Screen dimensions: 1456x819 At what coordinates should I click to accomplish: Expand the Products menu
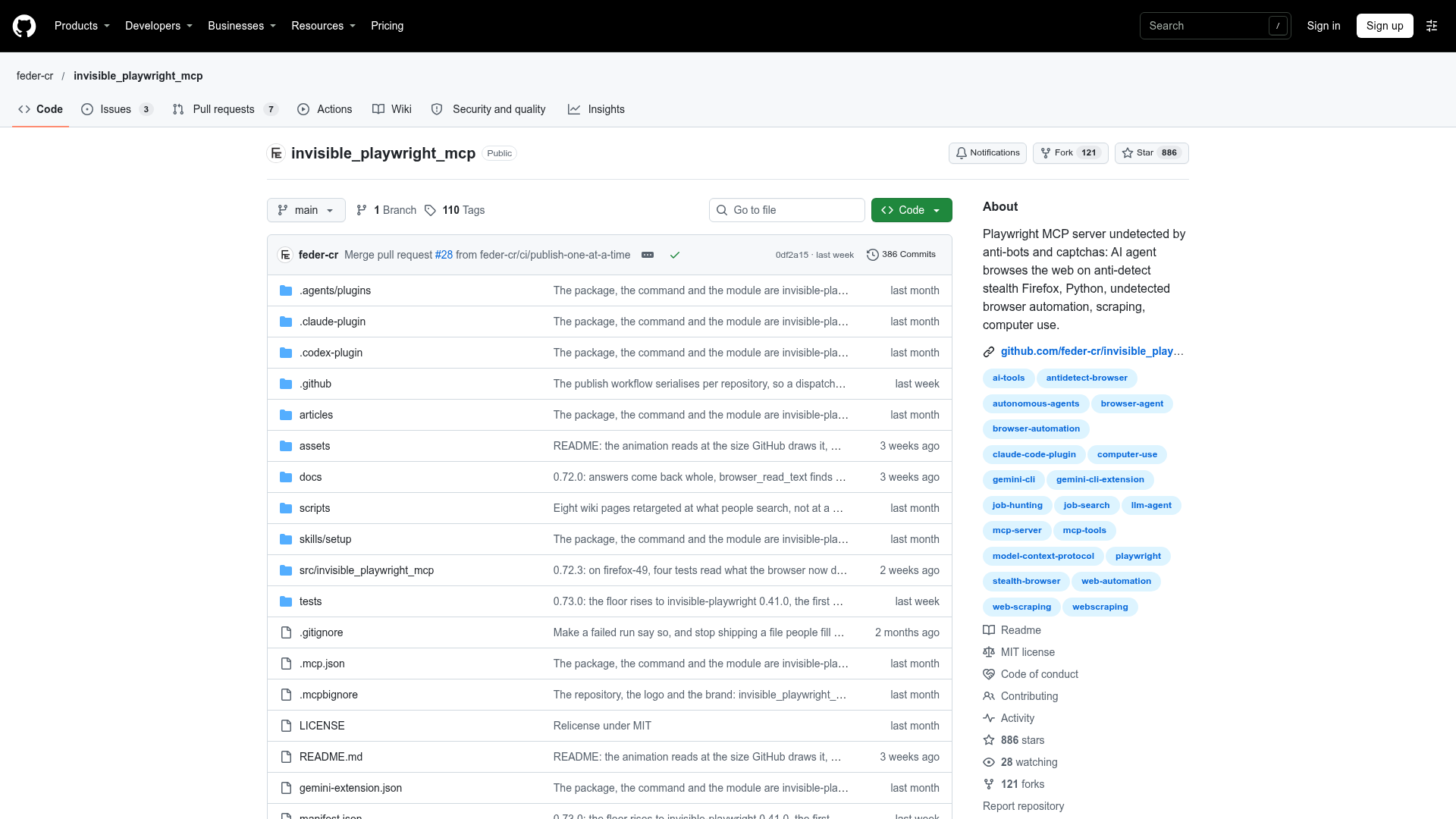pos(82,26)
